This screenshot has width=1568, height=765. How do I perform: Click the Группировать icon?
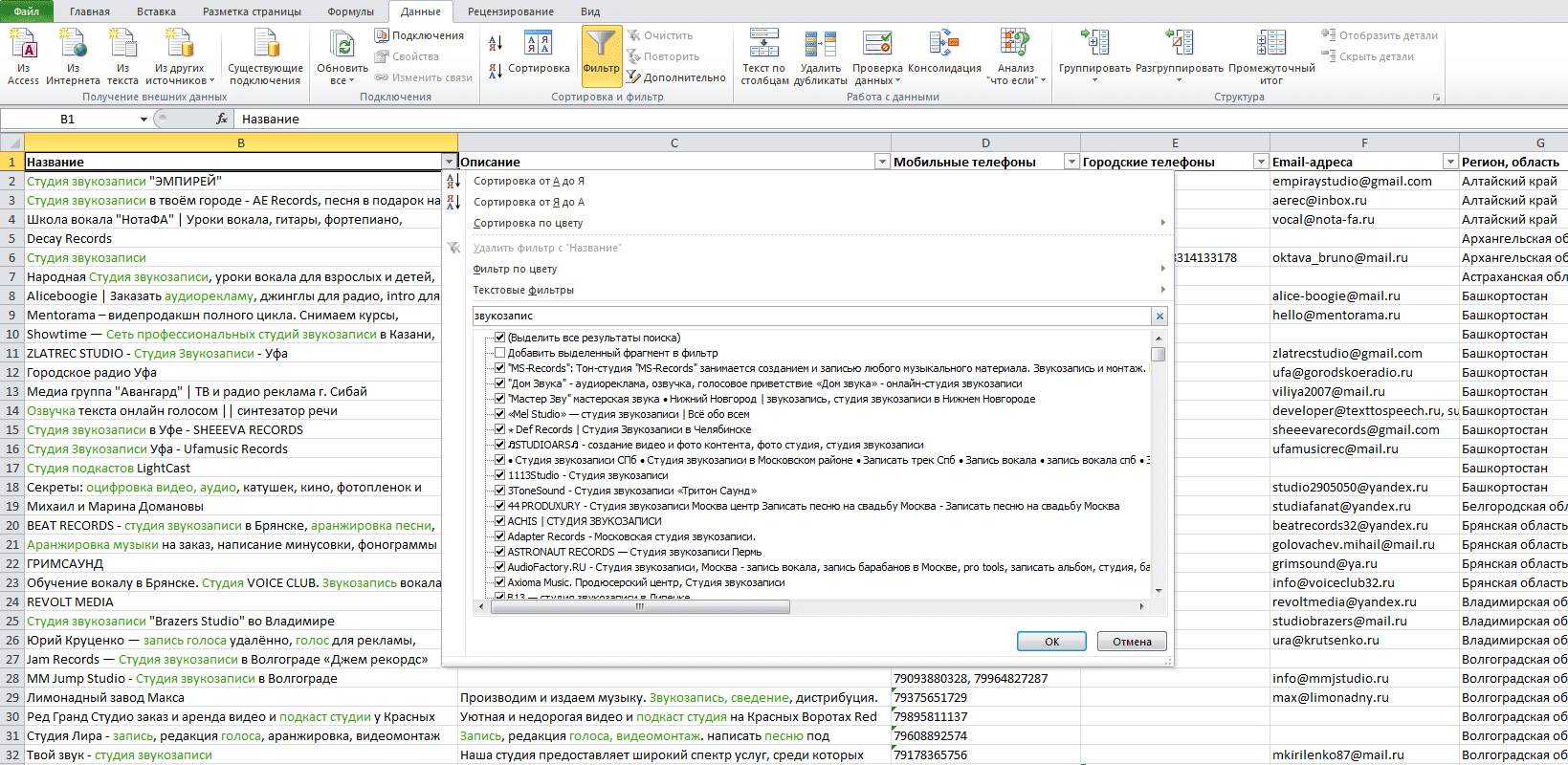(1094, 43)
